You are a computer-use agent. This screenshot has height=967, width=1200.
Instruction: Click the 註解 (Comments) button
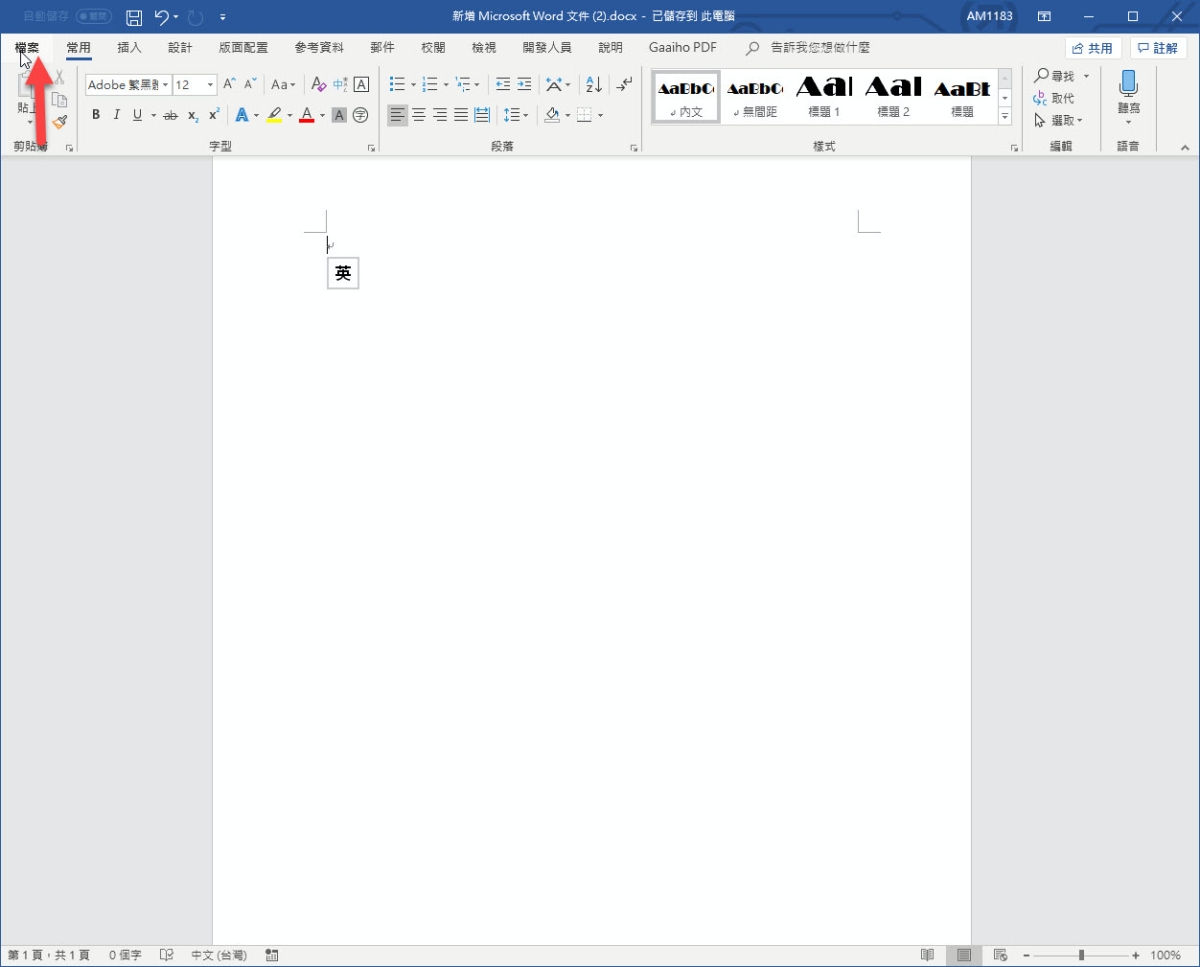click(x=1158, y=48)
